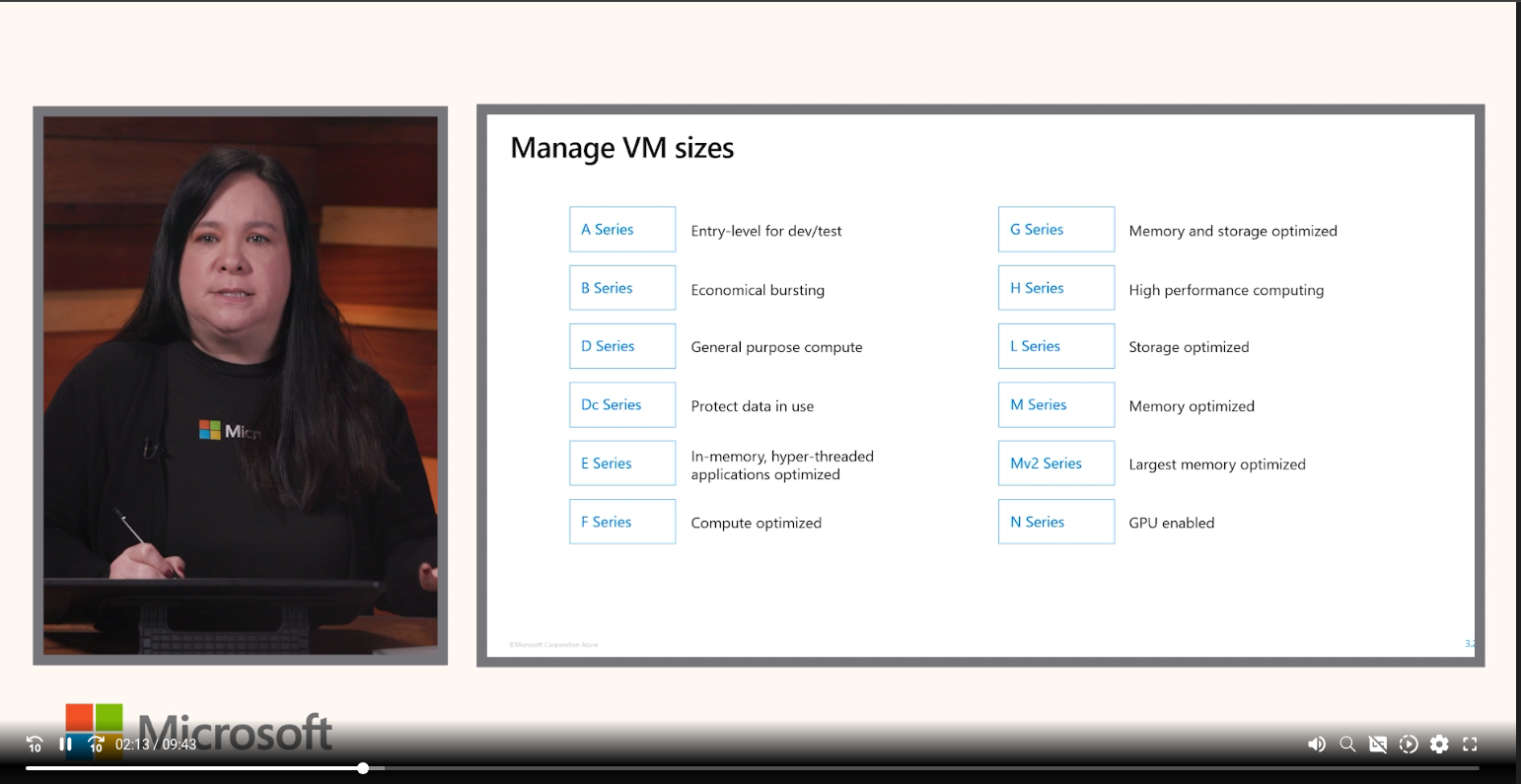1521x784 pixels.
Task: Click 'Entry-level for dev/test' text
Action: pyautogui.click(x=766, y=231)
